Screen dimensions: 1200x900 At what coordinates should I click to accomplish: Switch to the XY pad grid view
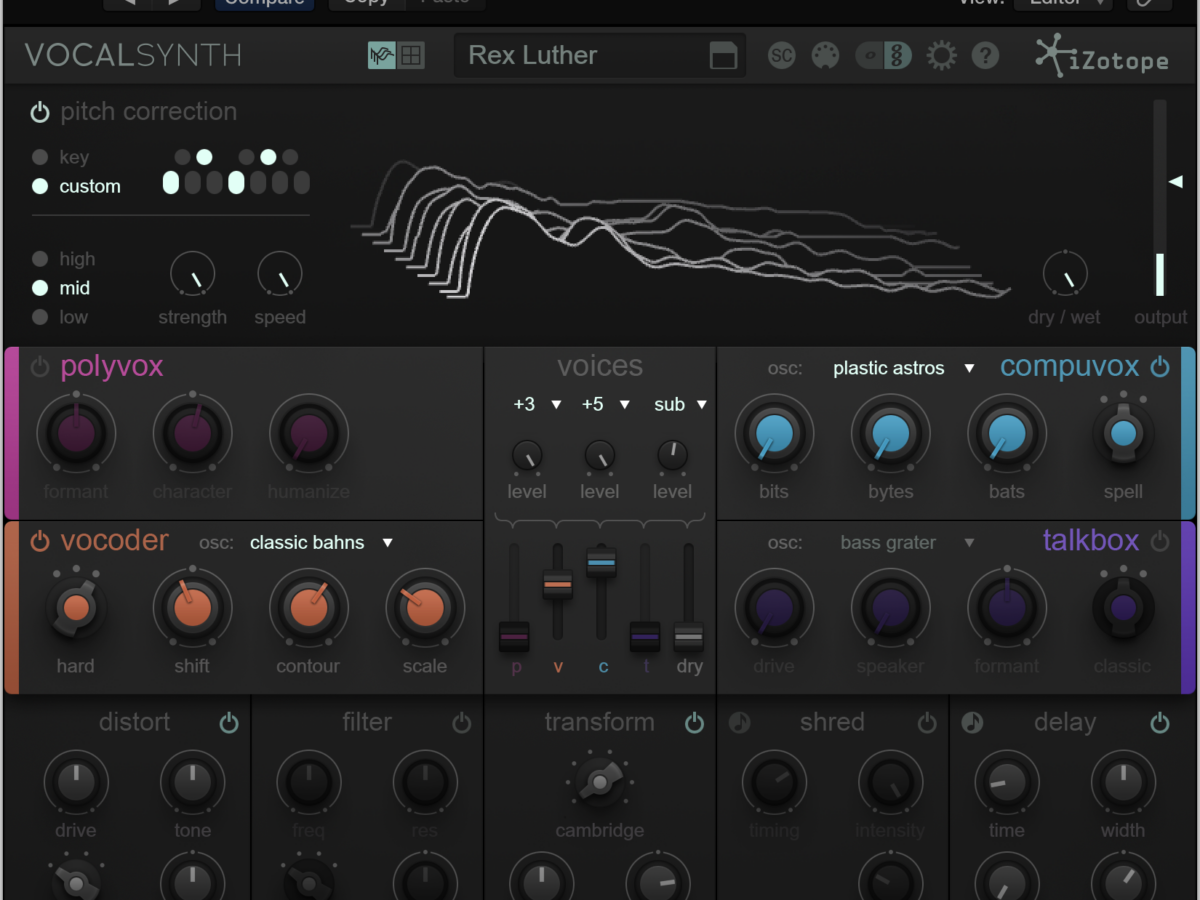(411, 56)
